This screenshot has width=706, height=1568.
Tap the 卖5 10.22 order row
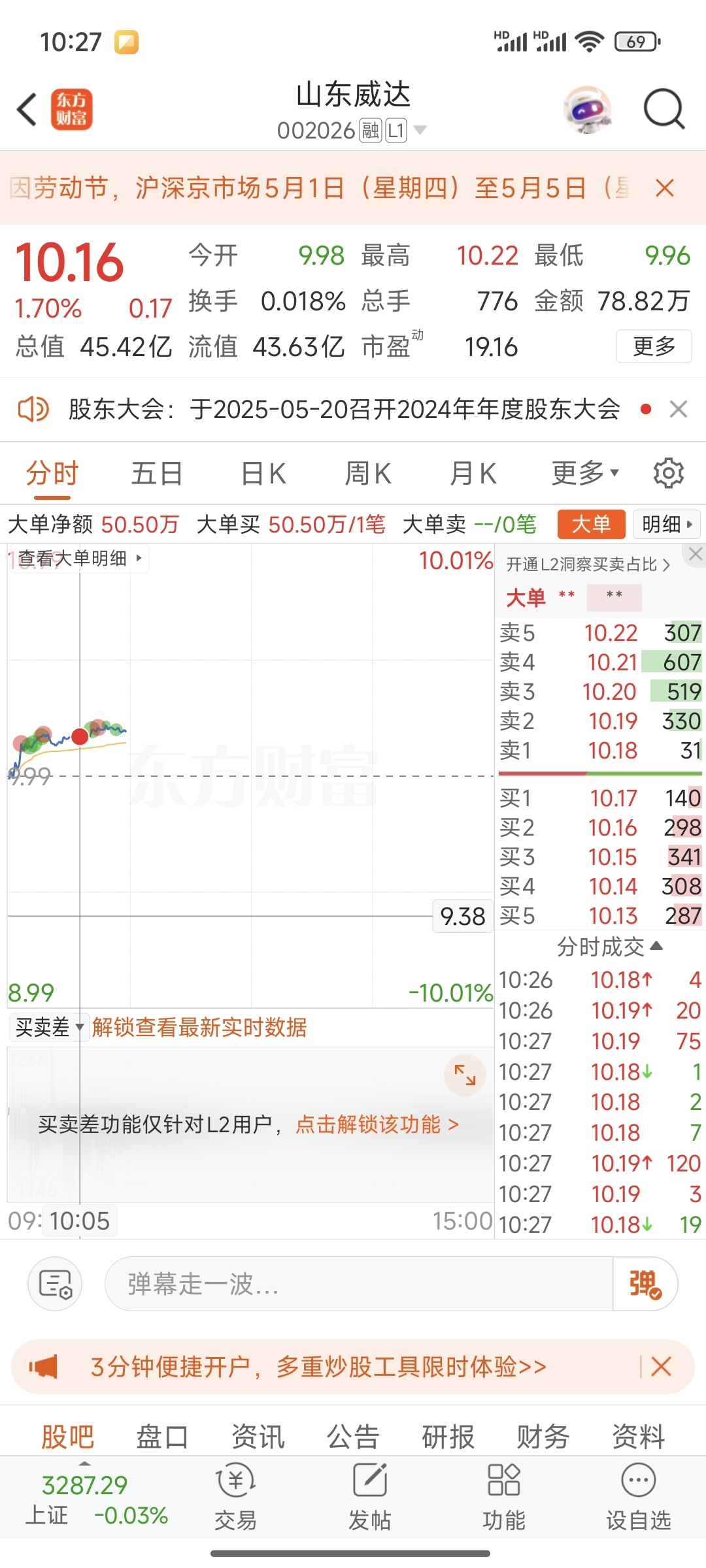[600, 632]
